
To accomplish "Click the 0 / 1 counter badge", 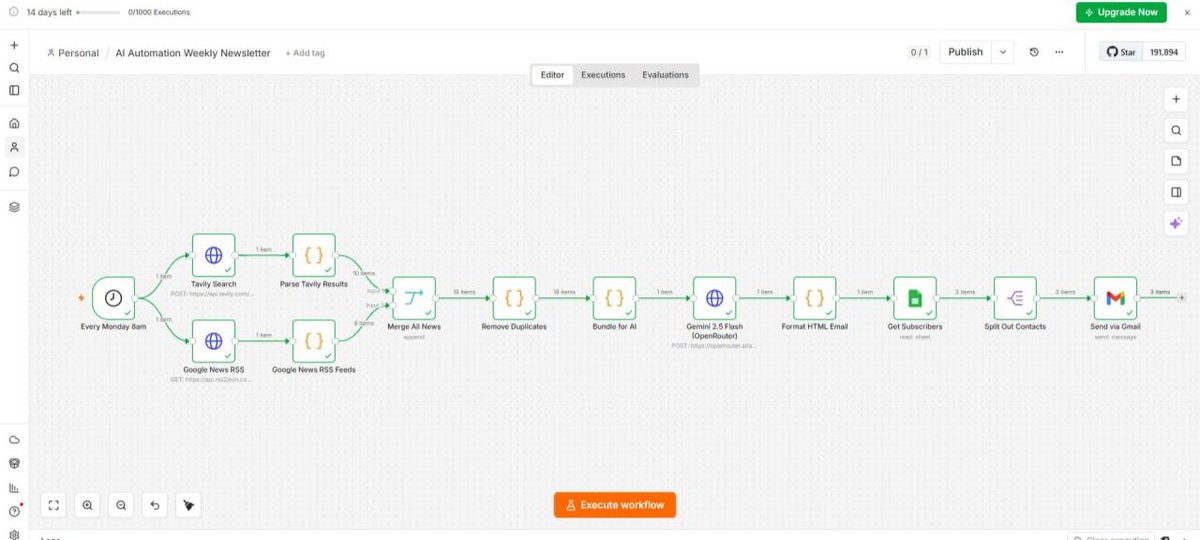I will tap(919, 52).
